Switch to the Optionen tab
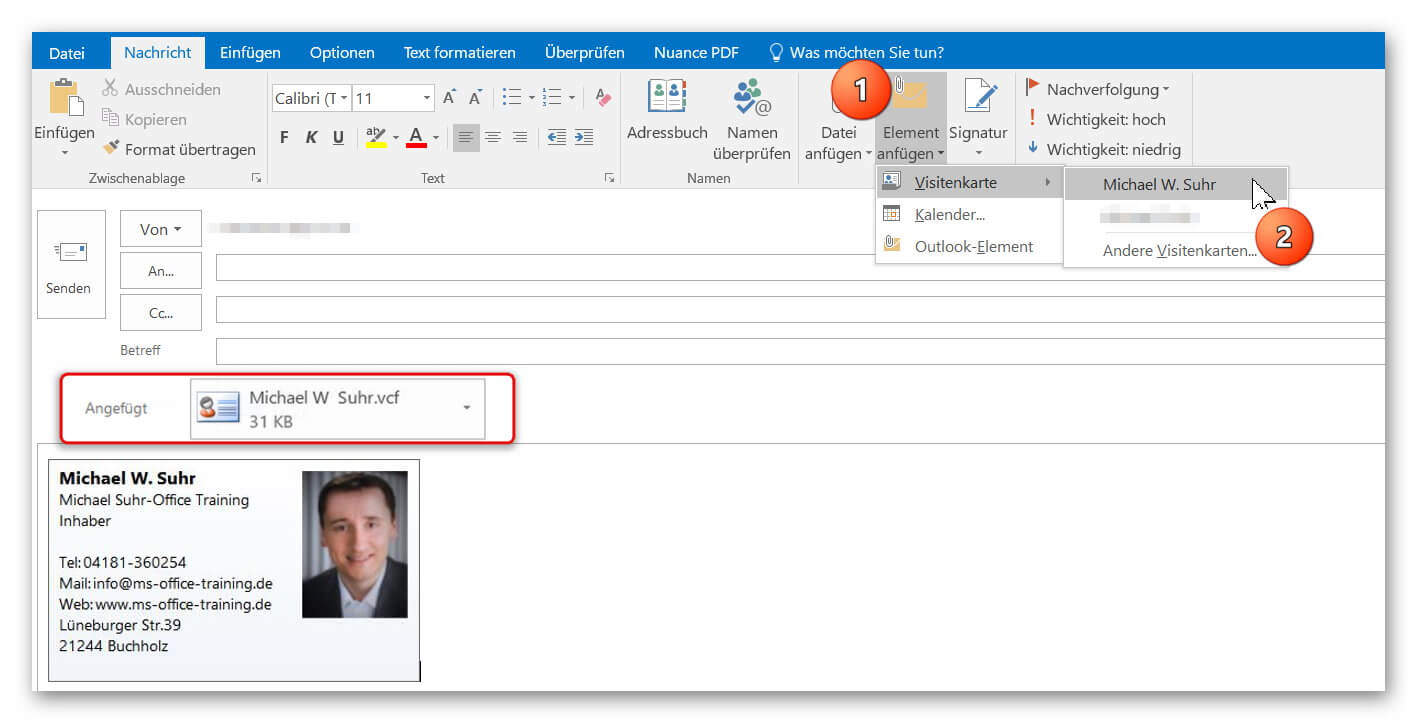 (342, 53)
